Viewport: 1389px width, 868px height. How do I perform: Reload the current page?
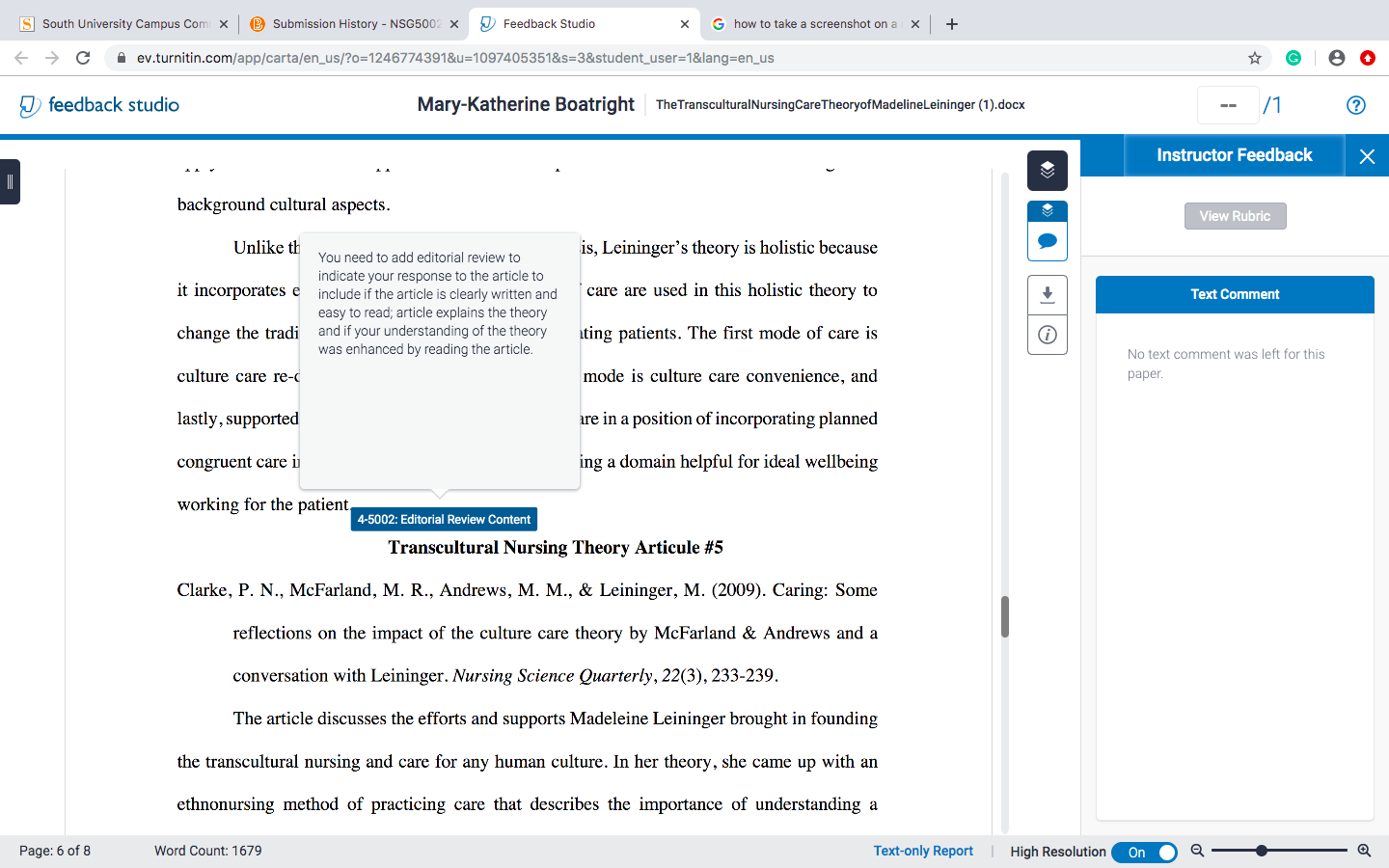pyautogui.click(x=83, y=58)
